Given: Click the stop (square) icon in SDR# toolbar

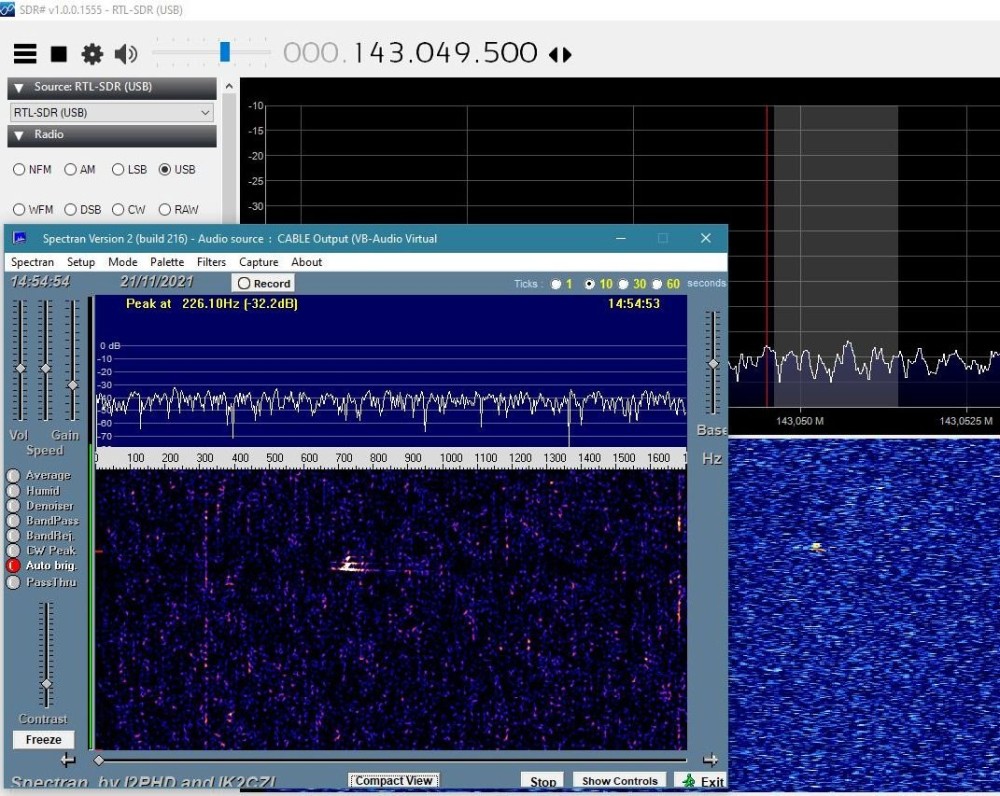Looking at the screenshot, I should (60, 55).
